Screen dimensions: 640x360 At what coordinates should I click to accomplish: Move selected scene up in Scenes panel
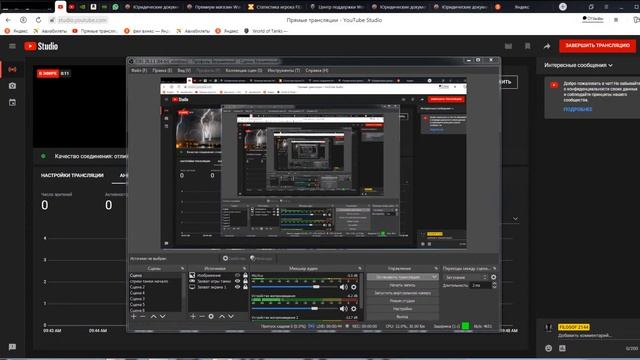153,316
